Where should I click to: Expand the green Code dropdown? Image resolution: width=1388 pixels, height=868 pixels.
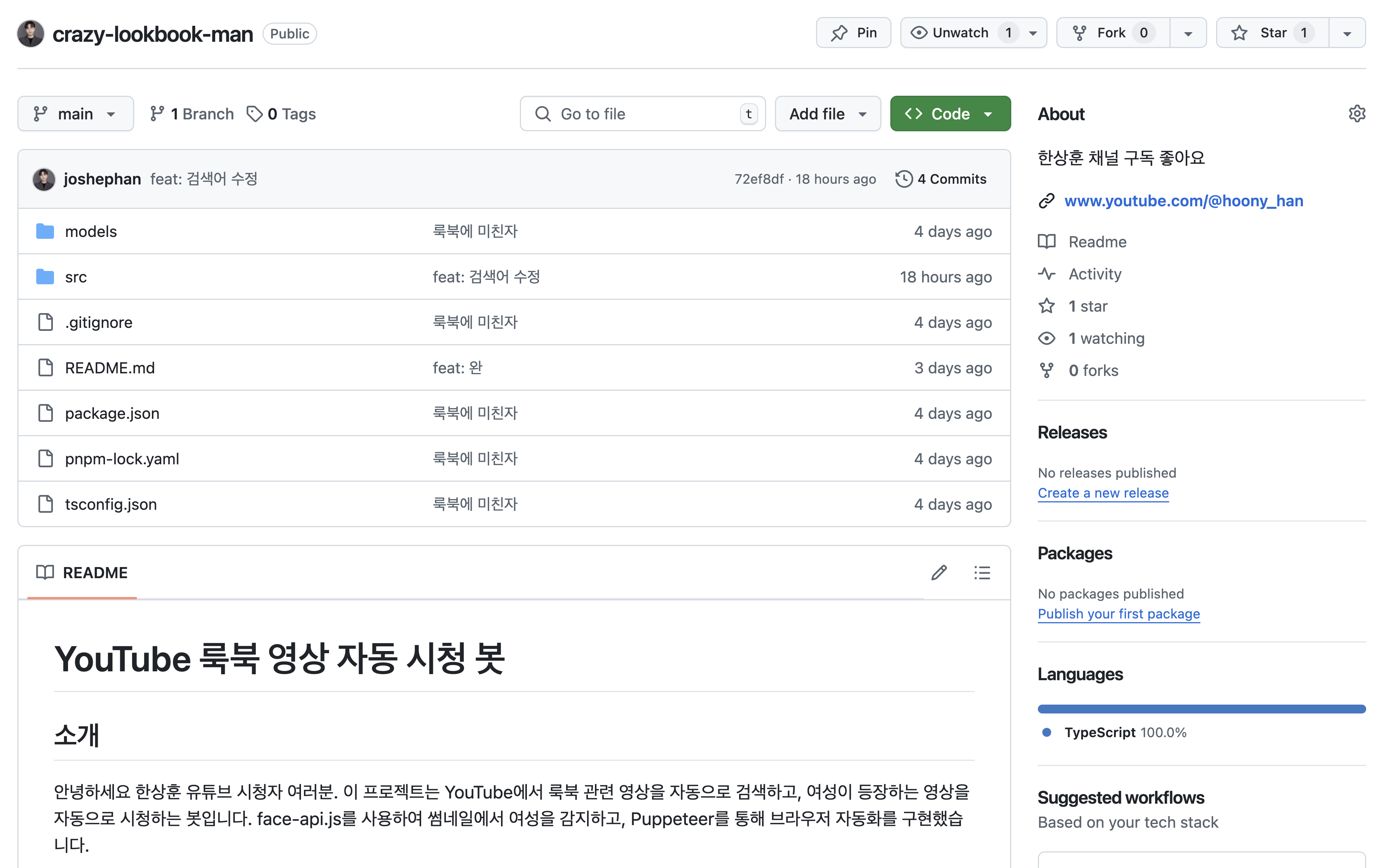(x=950, y=113)
